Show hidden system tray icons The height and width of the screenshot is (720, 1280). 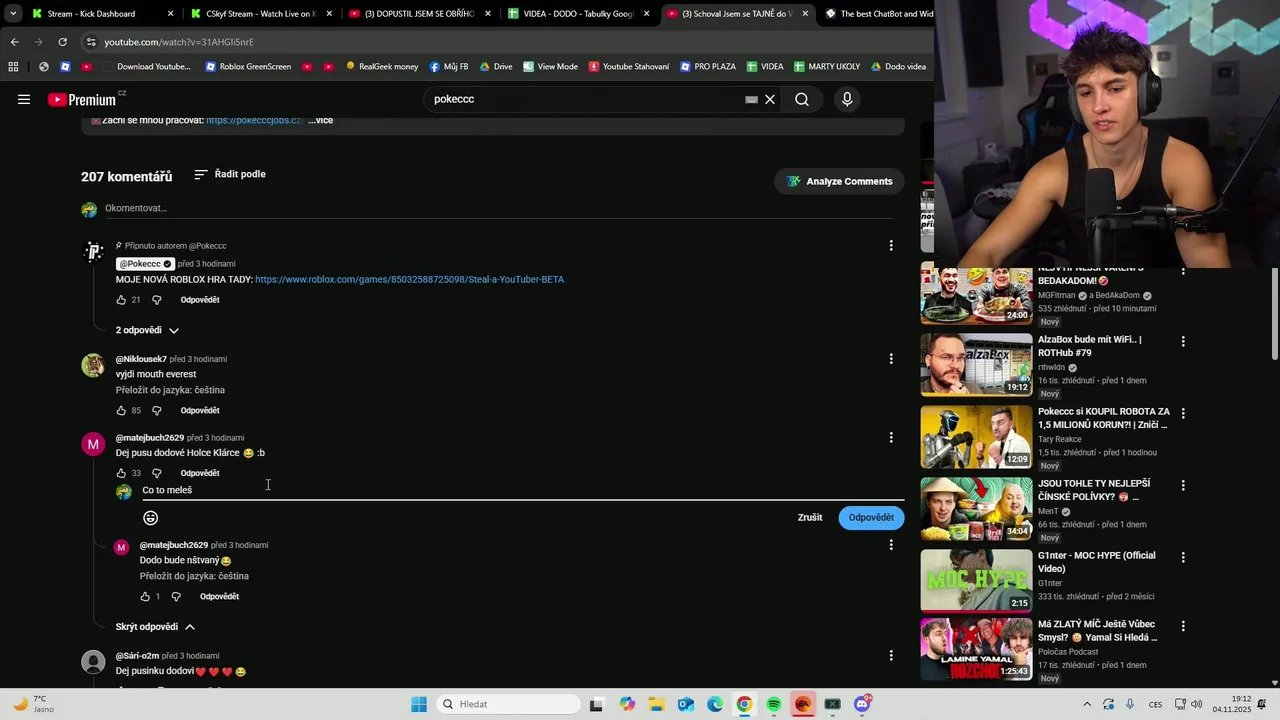pos(1087,704)
